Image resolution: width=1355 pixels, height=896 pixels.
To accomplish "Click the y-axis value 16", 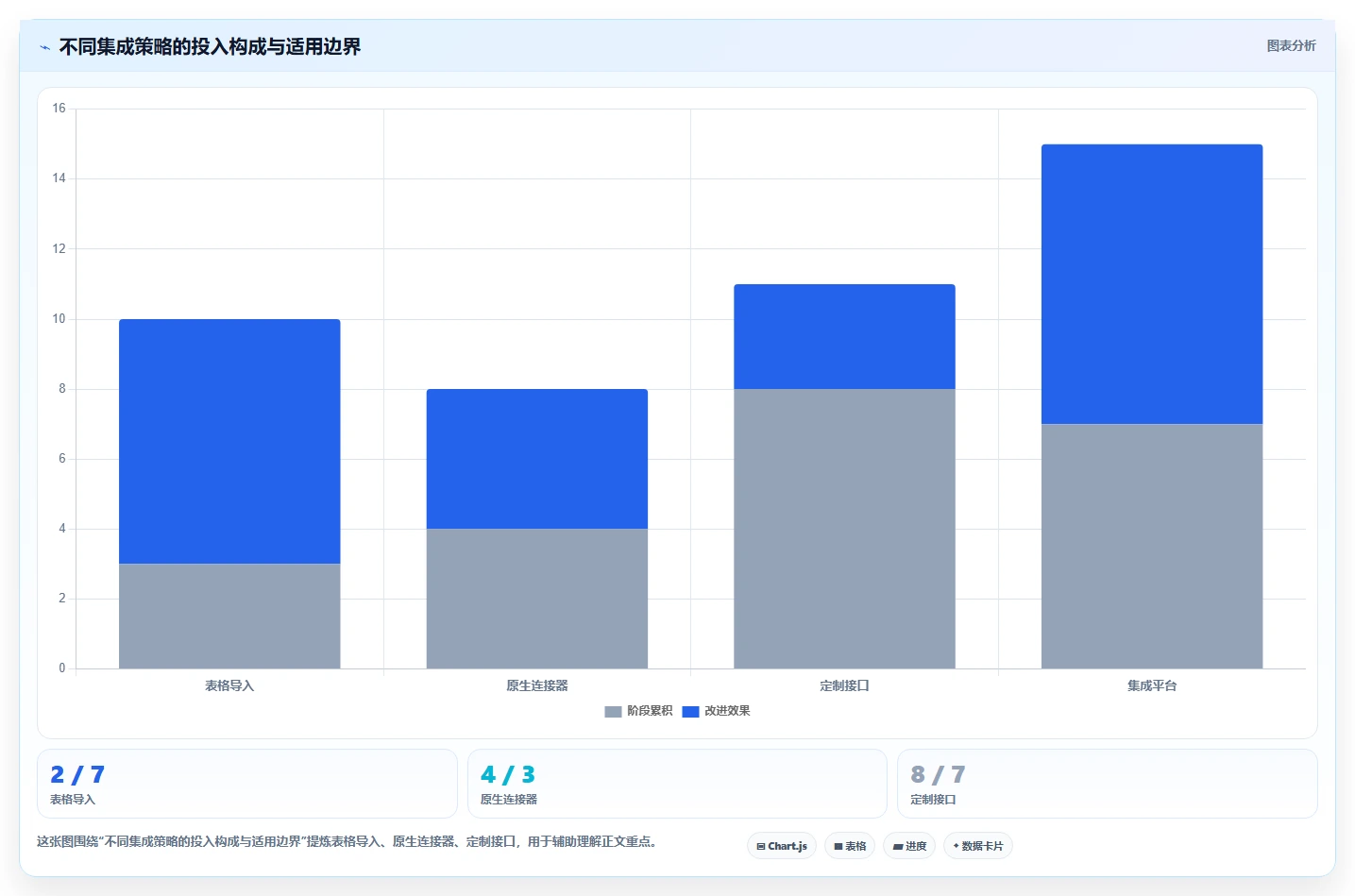I will (x=59, y=109).
